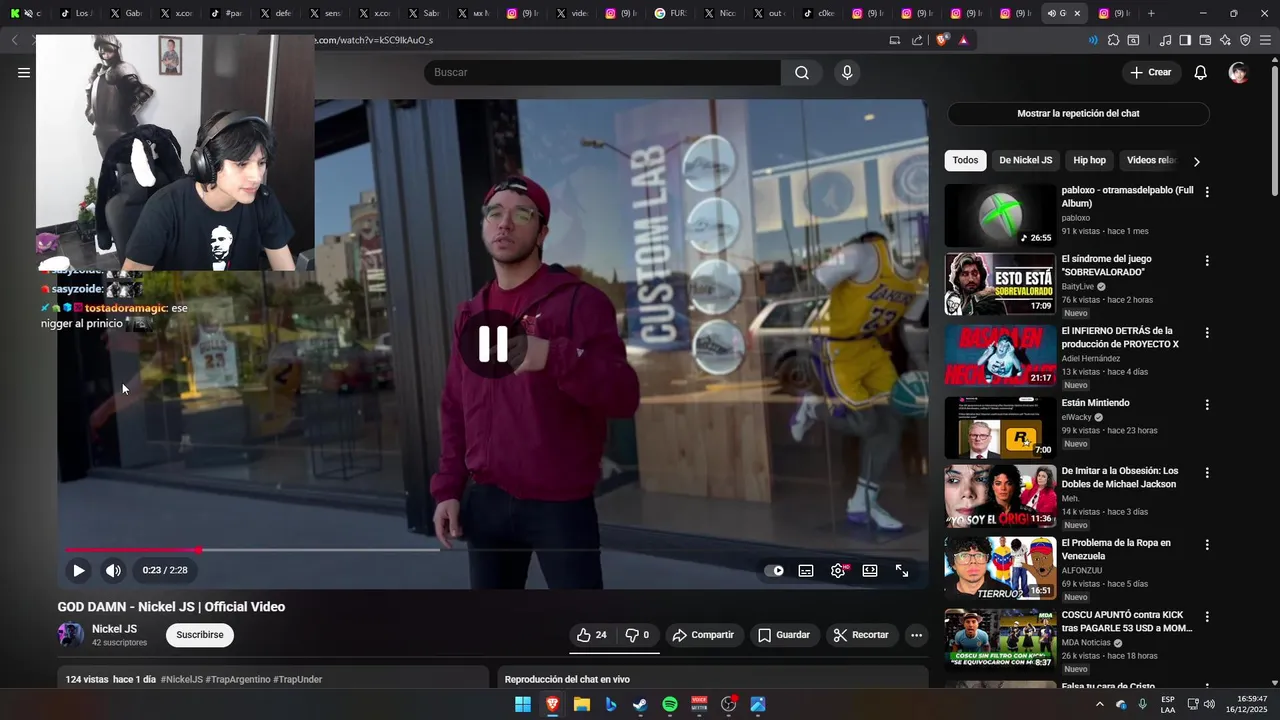The height and width of the screenshot is (720, 1280).
Task: Click the large pause overlay on video
Action: coord(493,343)
